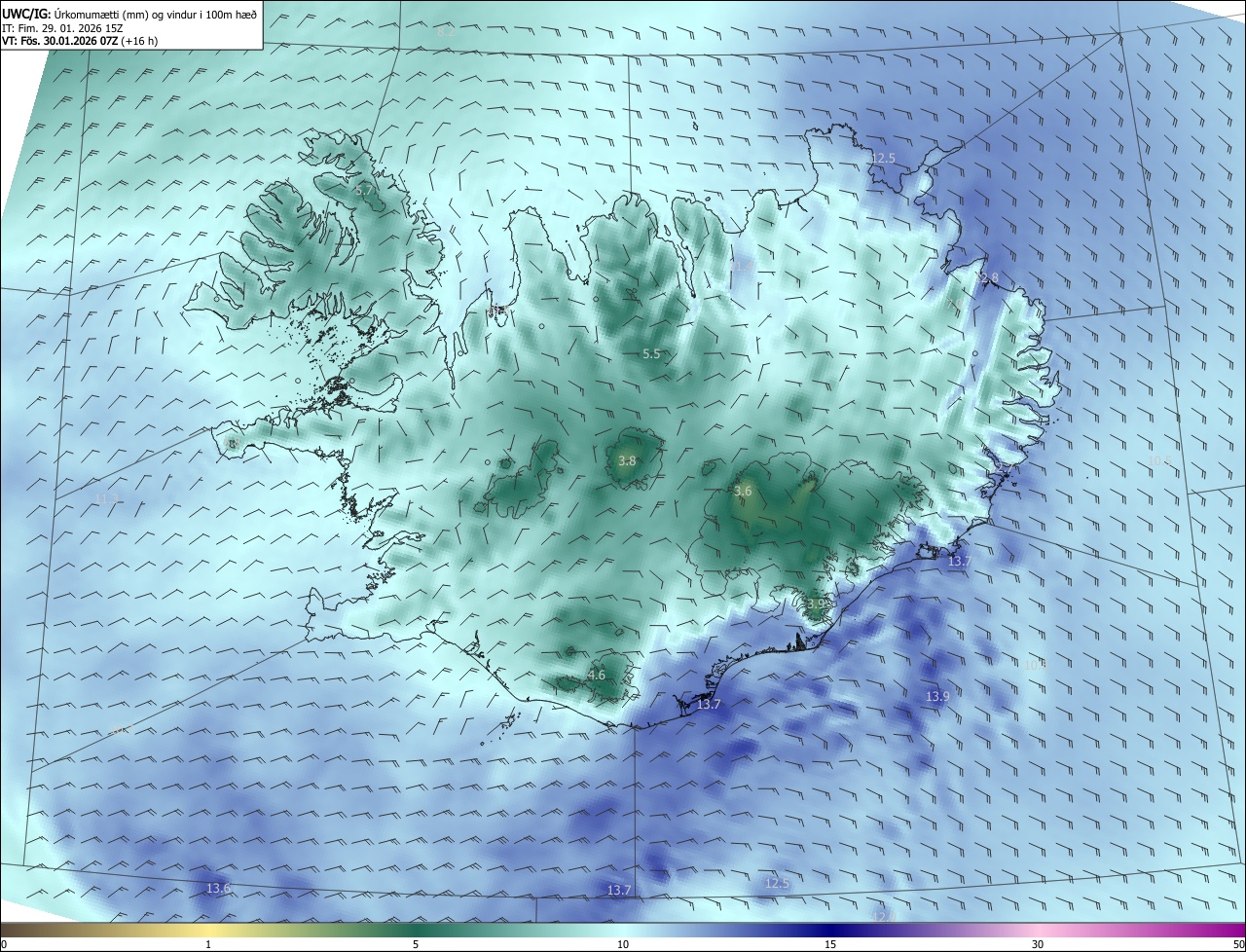This screenshot has width=1246, height=952.
Task: Select the 3.8 value on the central glacier
Action: [x=627, y=461]
